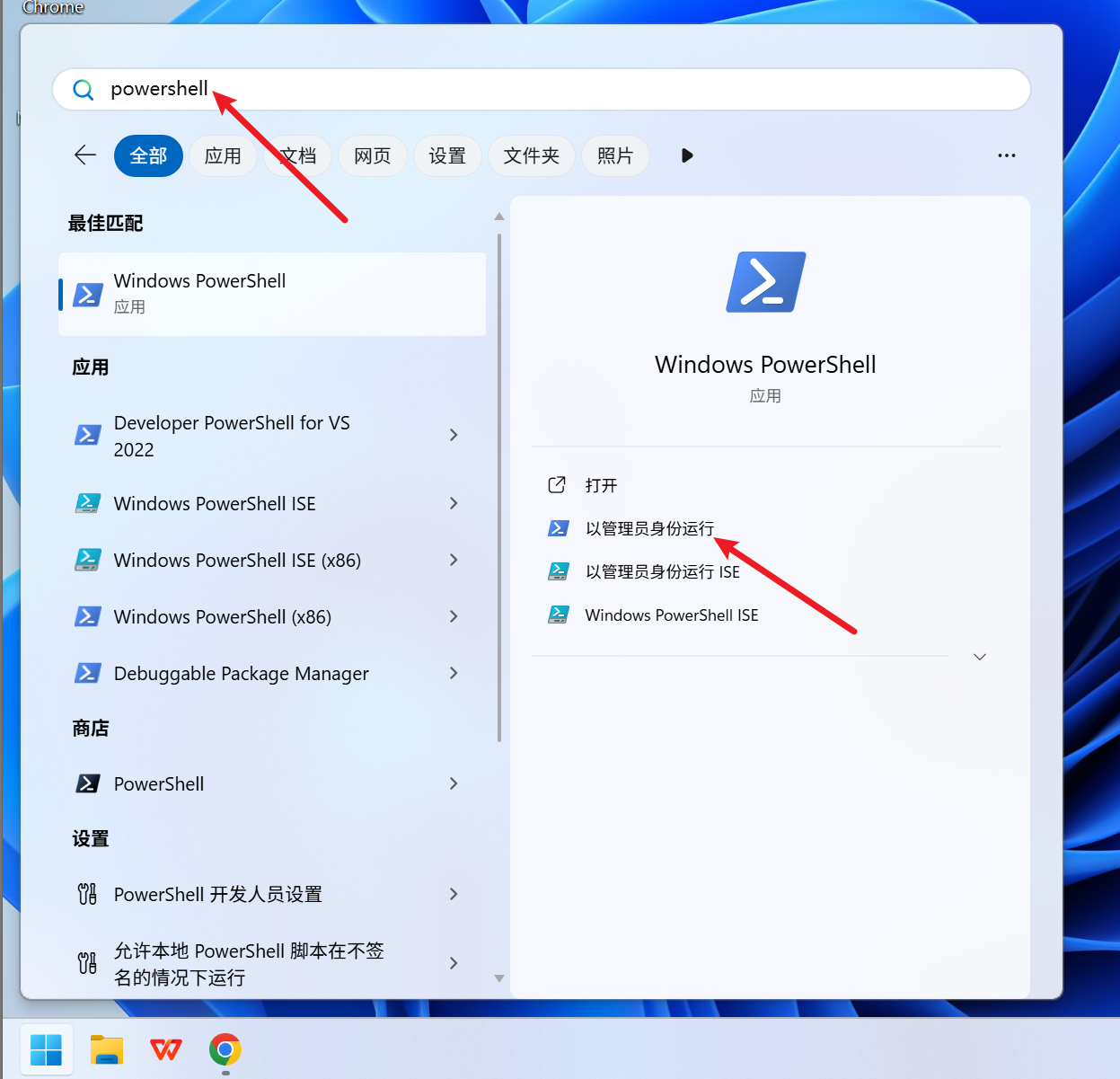Image resolution: width=1120 pixels, height=1079 pixels.
Task: Expand Windows PowerShell ISE (x86) chevron
Action: (x=454, y=561)
